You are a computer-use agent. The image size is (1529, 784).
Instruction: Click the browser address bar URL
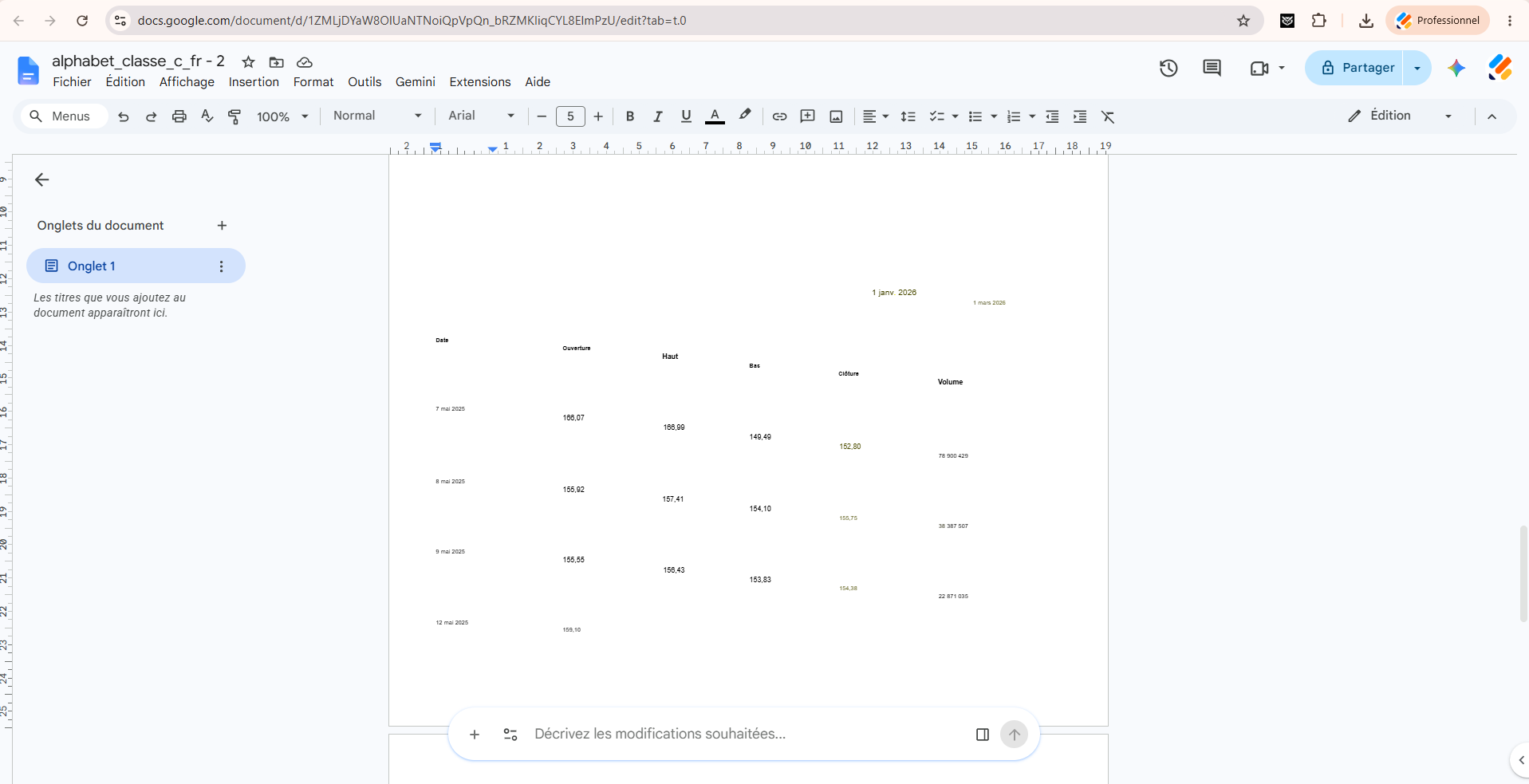412,21
